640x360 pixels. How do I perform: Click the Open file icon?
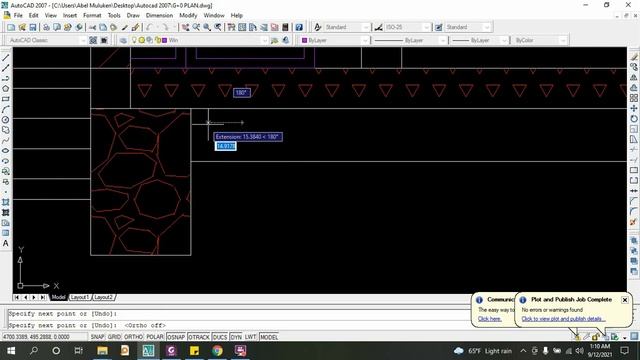pyautogui.click(x=22, y=27)
